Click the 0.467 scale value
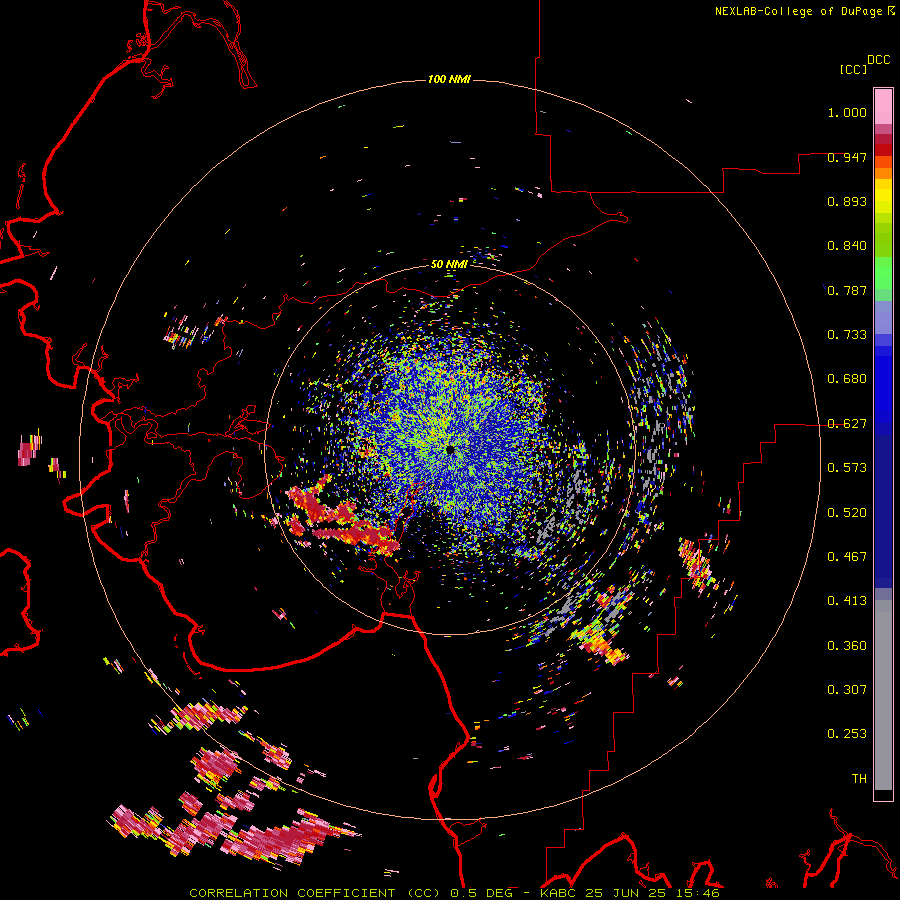The width and height of the screenshot is (900, 900). click(847, 557)
